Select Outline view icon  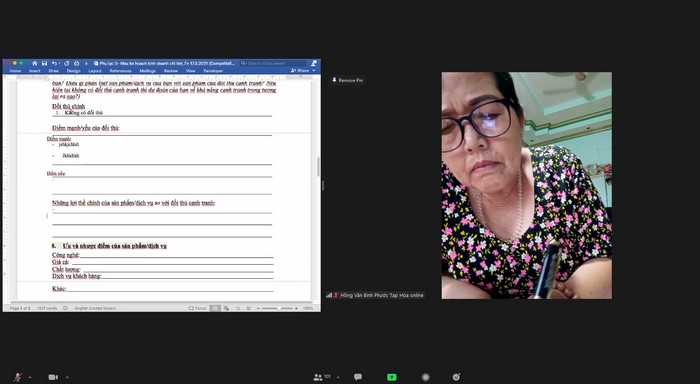(238, 309)
